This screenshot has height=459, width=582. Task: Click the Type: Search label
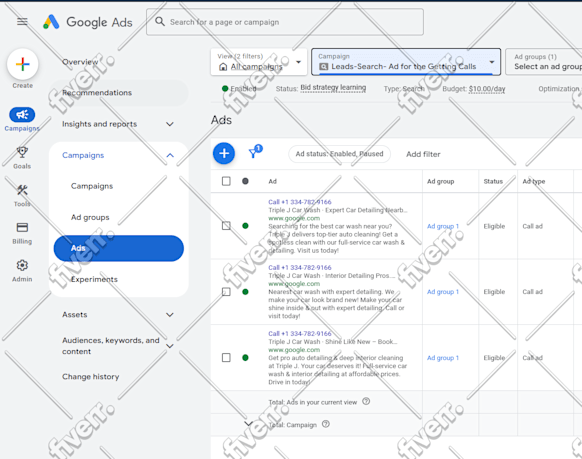point(404,89)
